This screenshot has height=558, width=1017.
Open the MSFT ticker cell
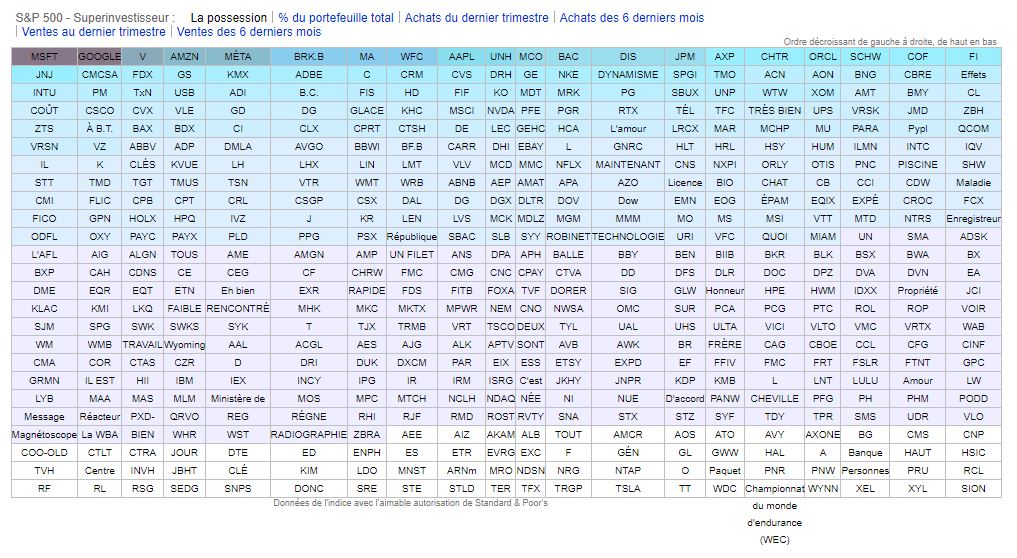pyautogui.click(x=44, y=56)
